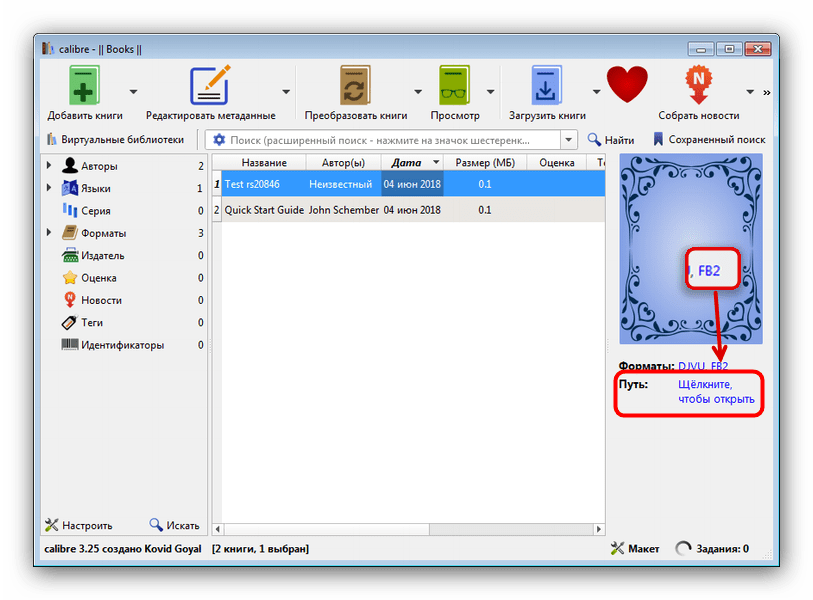Viewport: 813px width, 600px height.
Task: Open the search history dropdown
Action: pos(569,140)
